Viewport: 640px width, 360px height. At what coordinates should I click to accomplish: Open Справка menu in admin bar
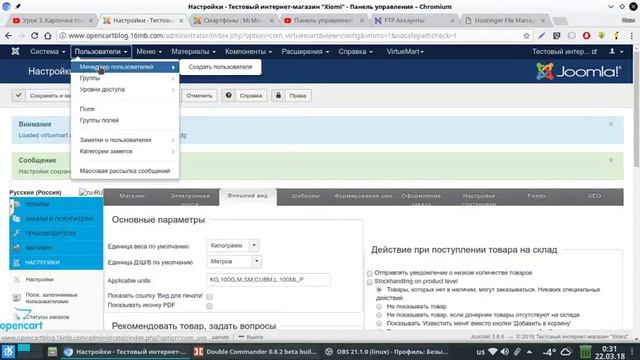(356, 51)
